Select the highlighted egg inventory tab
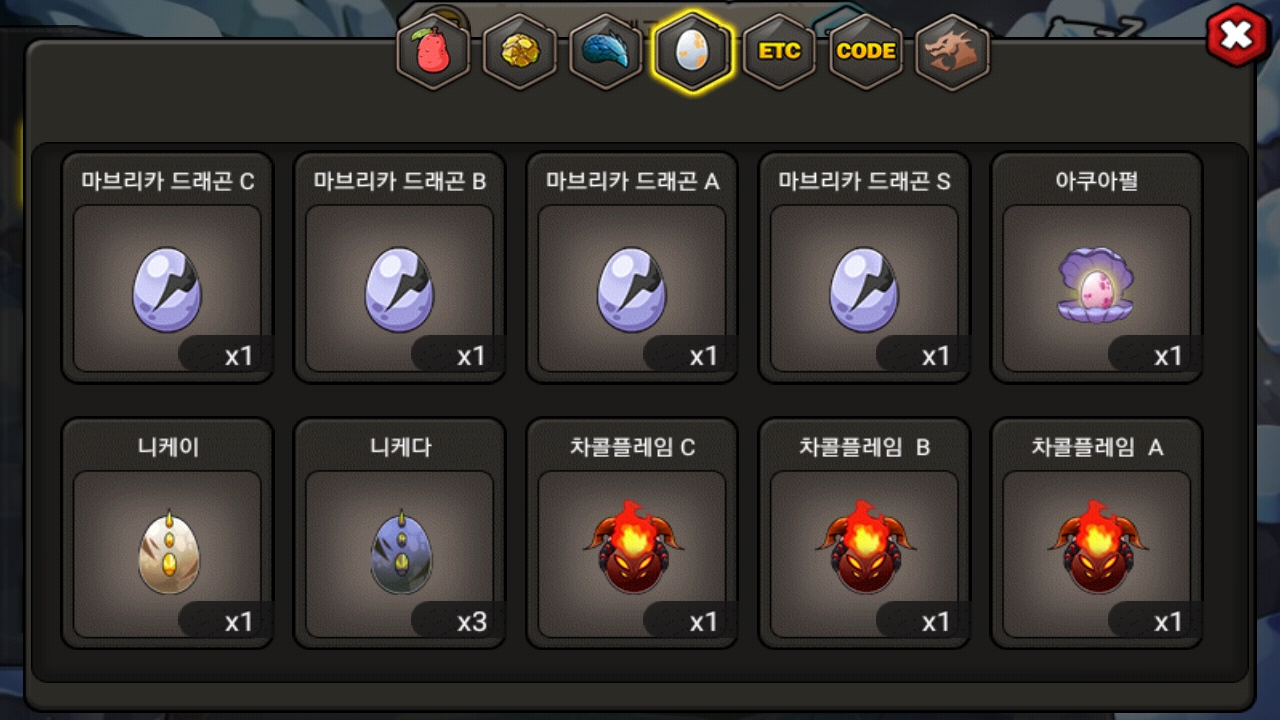1280x720 pixels. pyautogui.click(x=693, y=51)
